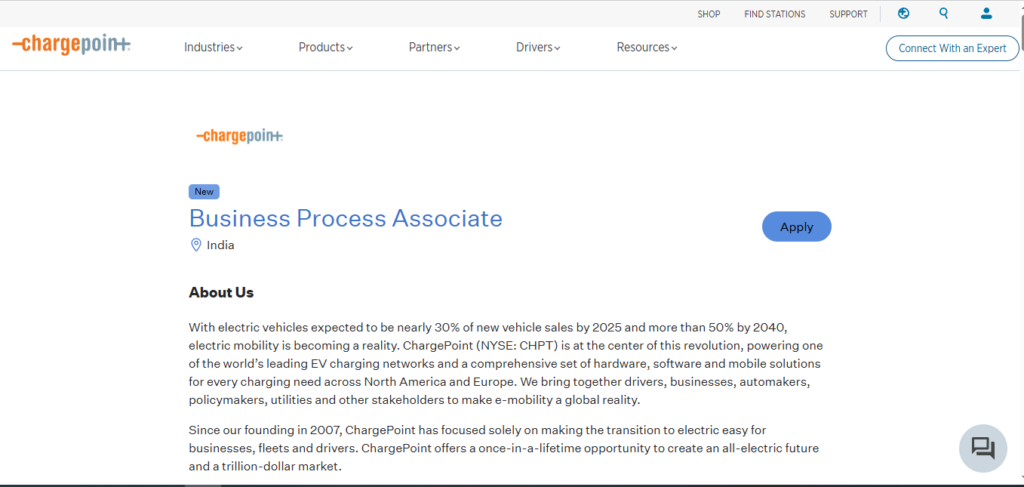This screenshot has height=487, width=1024.
Task: Open the SHOP link
Action: [709, 14]
